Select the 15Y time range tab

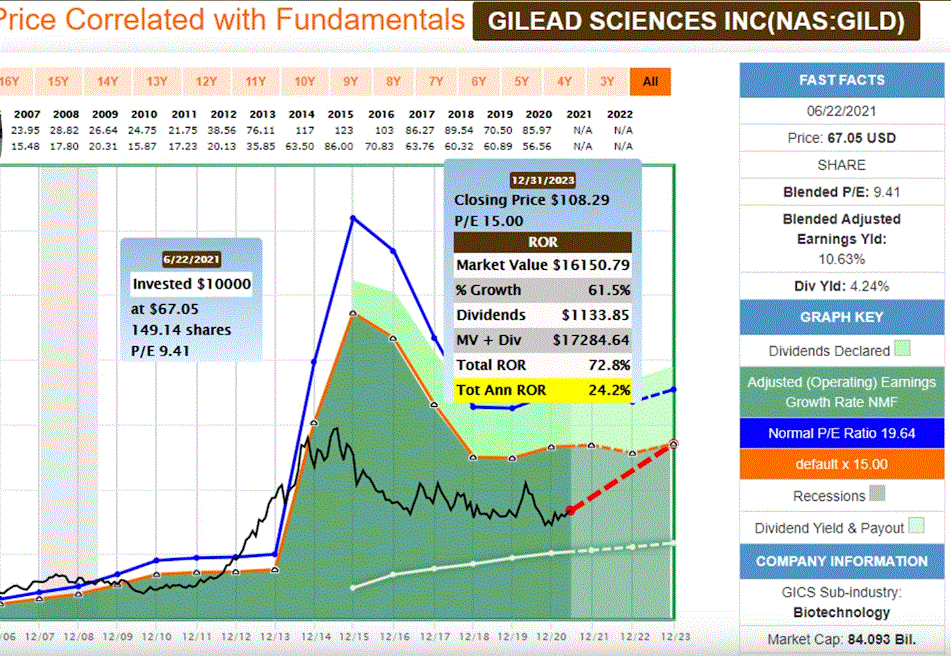tap(58, 81)
